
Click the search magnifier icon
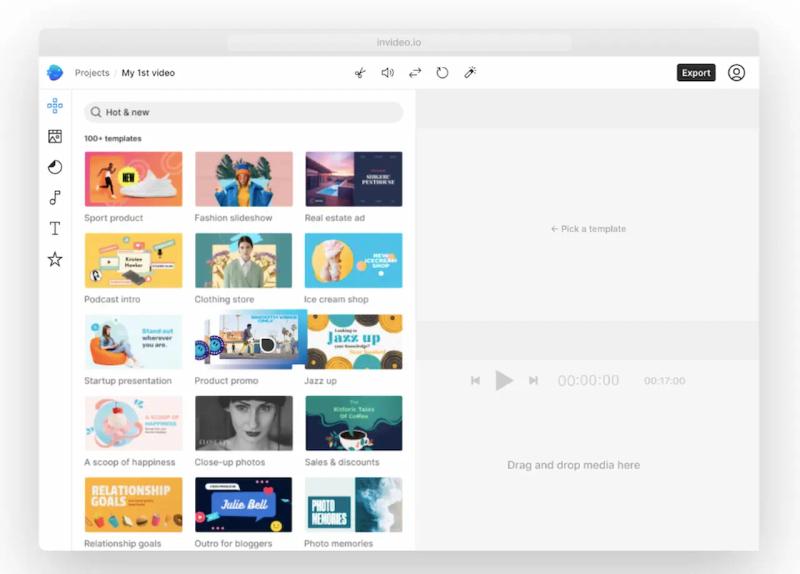95,112
